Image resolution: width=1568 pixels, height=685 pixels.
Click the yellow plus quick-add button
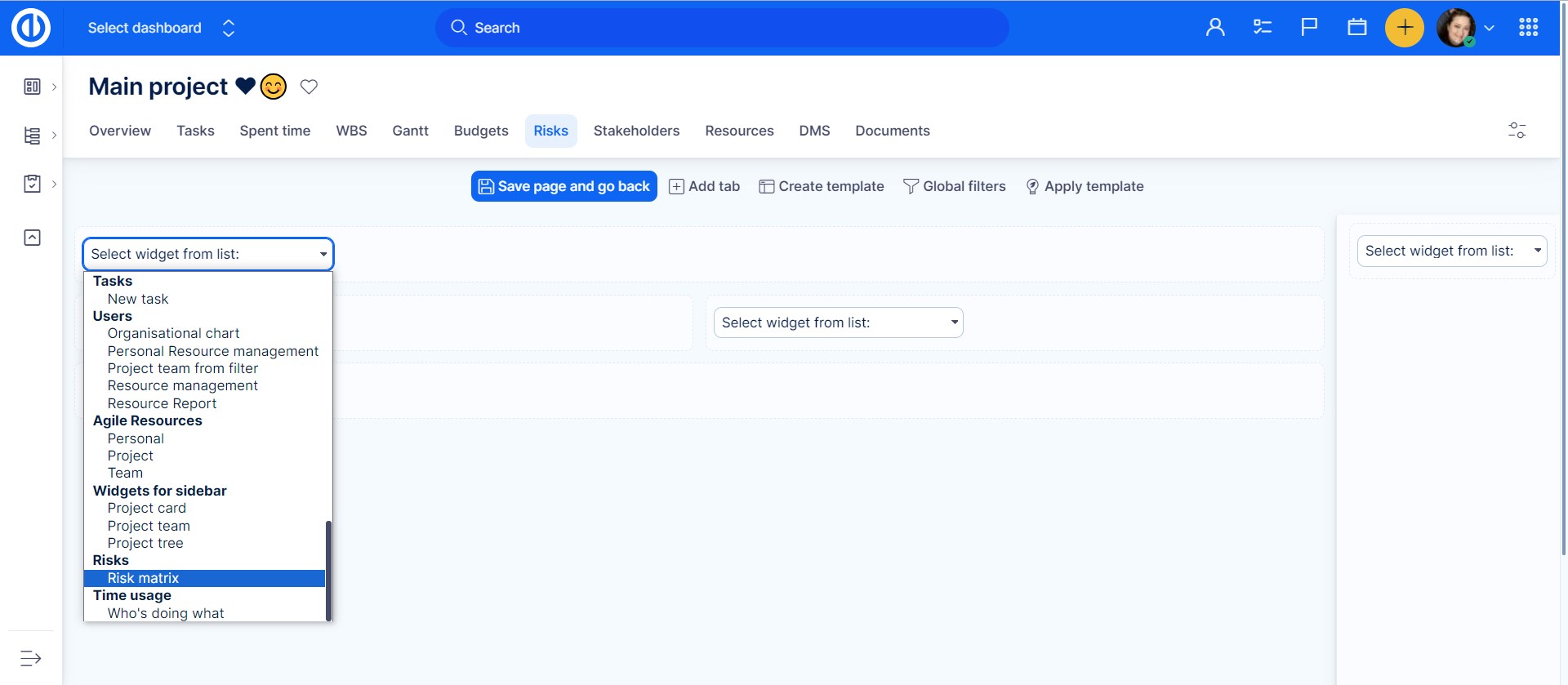tap(1404, 28)
